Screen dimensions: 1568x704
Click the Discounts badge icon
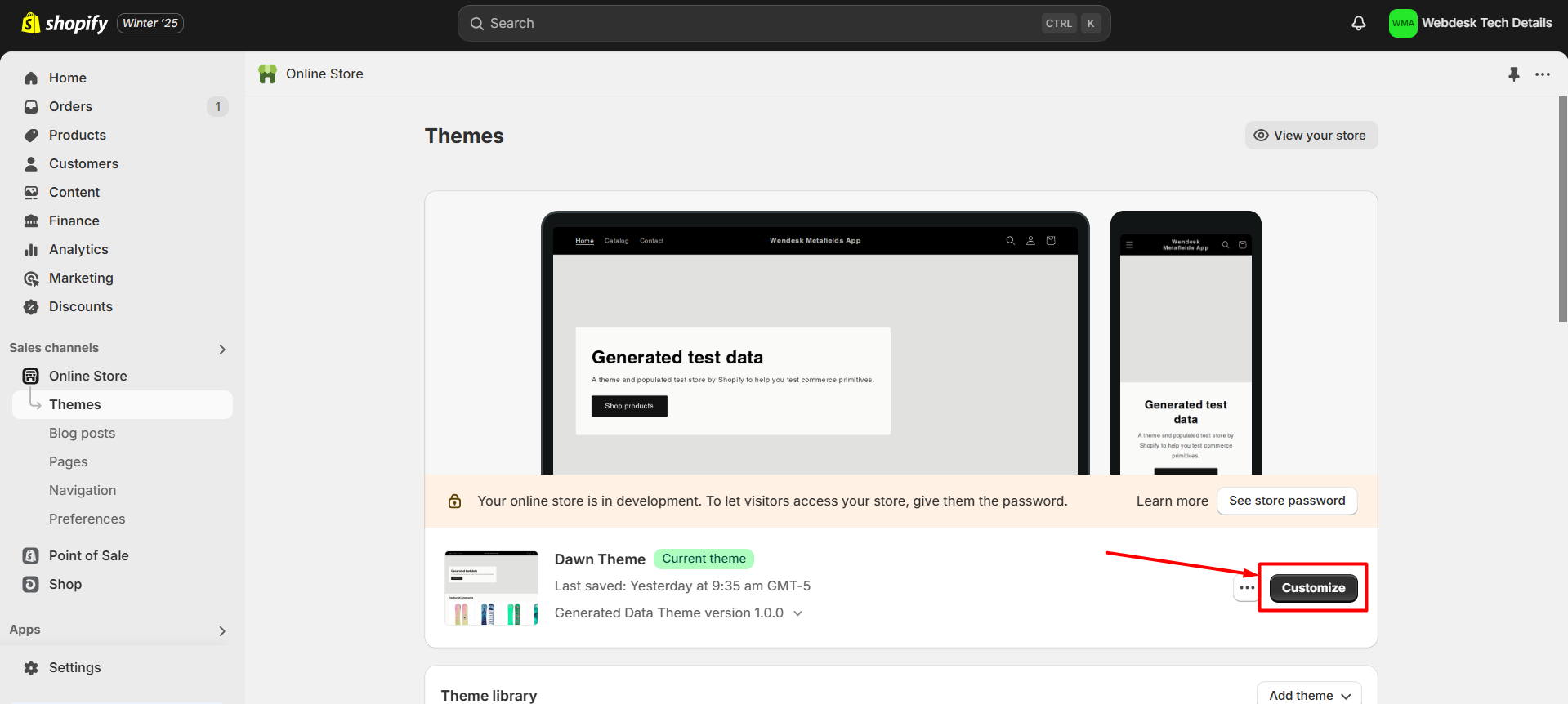(x=31, y=307)
